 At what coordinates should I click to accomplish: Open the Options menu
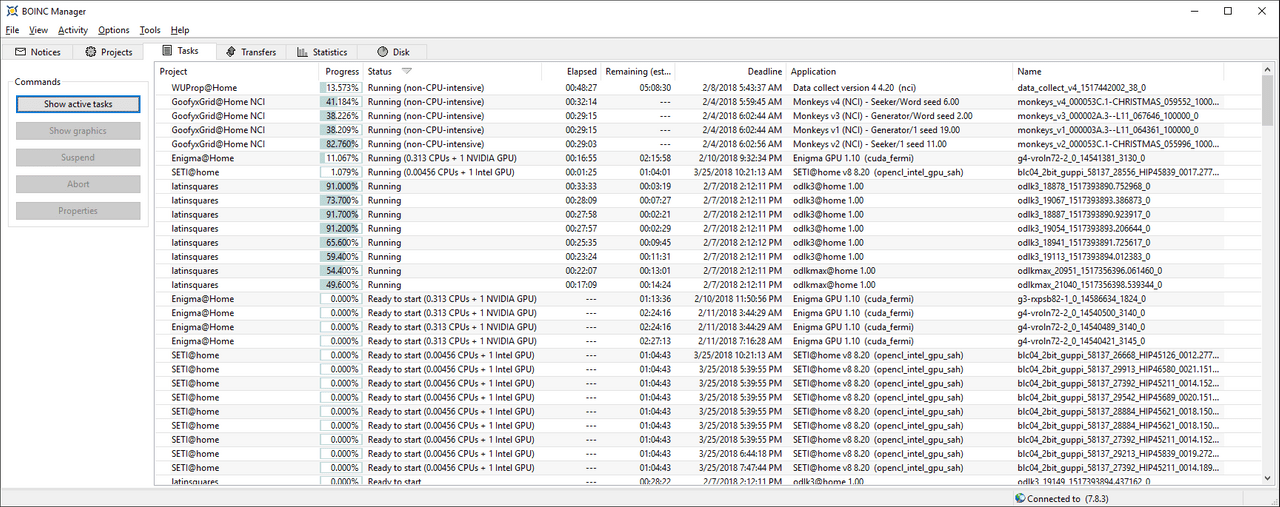114,30
